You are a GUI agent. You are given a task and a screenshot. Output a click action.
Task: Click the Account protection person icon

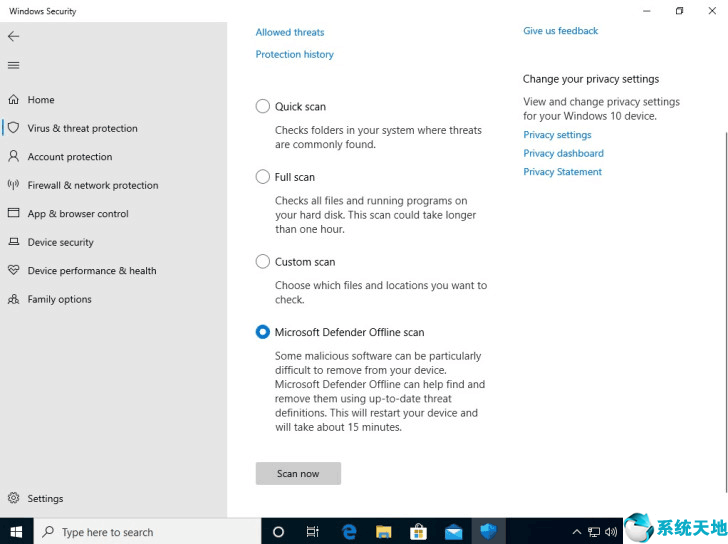pos(14,156)
